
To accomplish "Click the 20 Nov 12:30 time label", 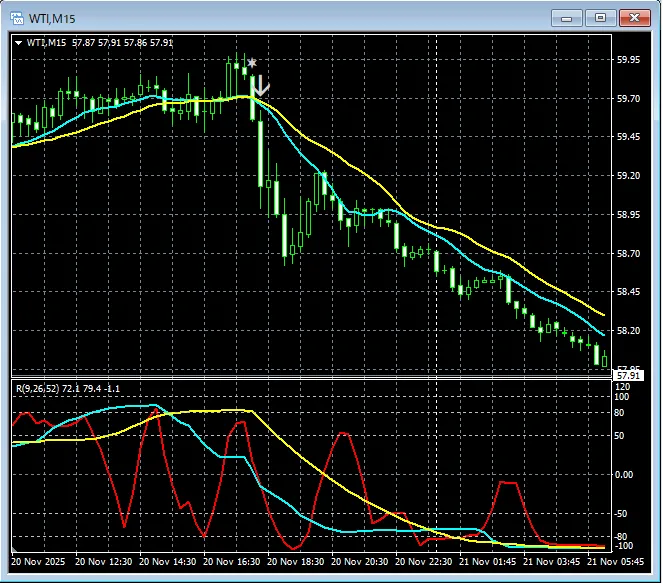I will (x=104, y=562).
